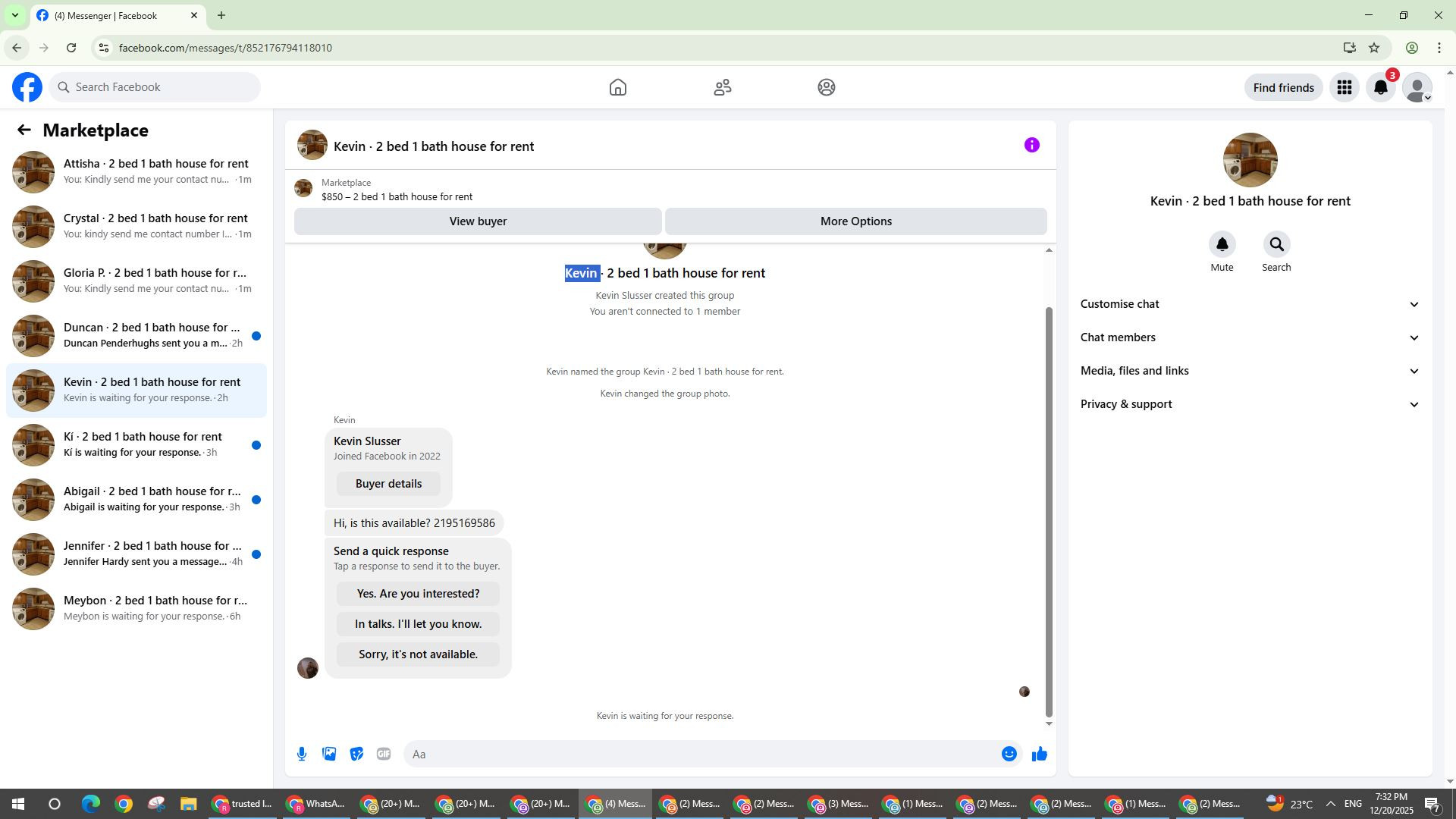Image resolution: width=1456 pixels, height=819 pixels.
Task: Send a thumbs-up like
Action: point(1039,754)
